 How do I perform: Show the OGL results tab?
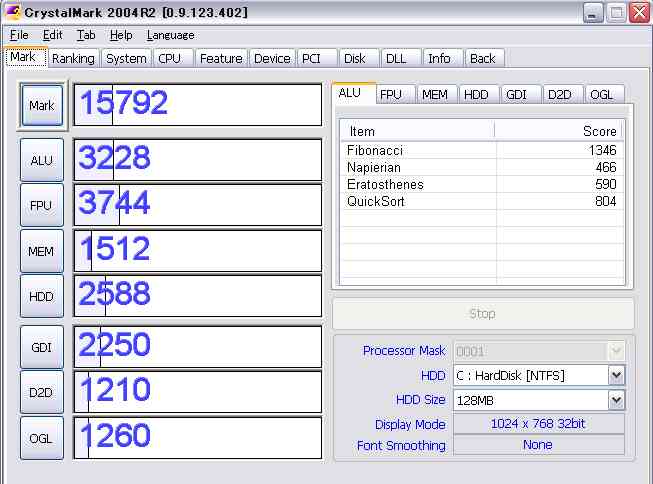601,94
